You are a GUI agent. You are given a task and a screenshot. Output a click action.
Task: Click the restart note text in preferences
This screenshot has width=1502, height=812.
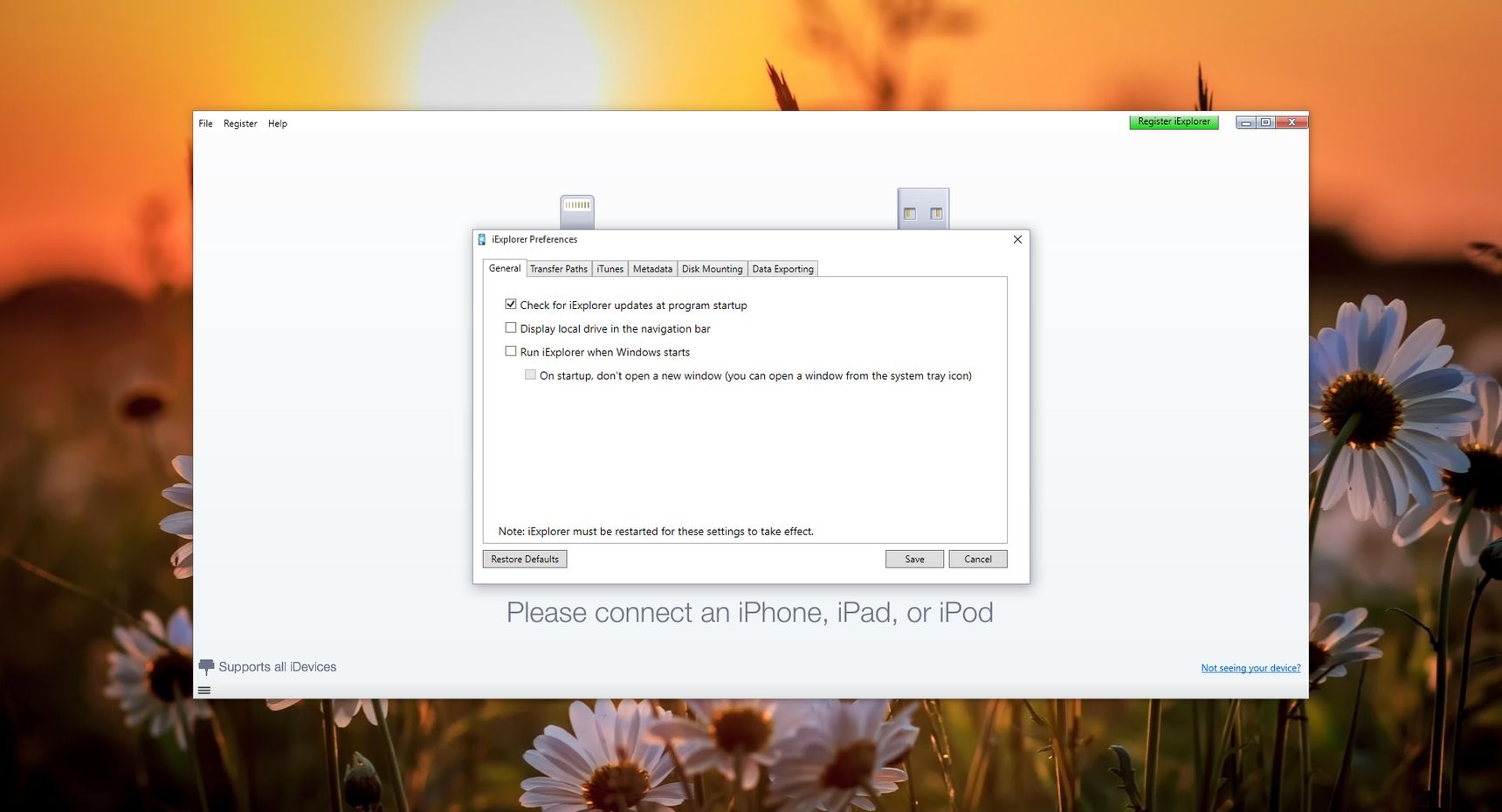pyautogui.click(x=656, y=531)
